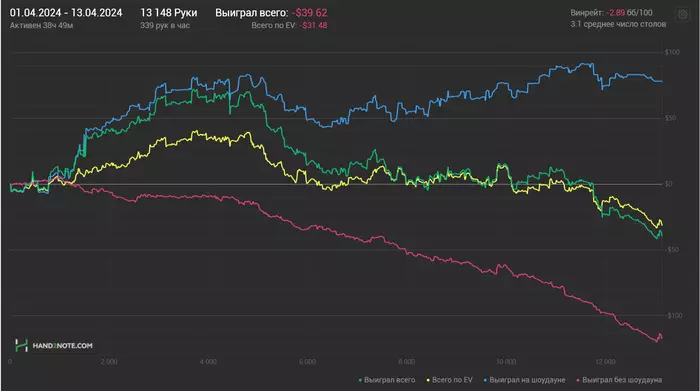Click the EV total value -$31.48
Image resolution: width=700 pixels, height=391 pixels.
(x=313, y=25)
